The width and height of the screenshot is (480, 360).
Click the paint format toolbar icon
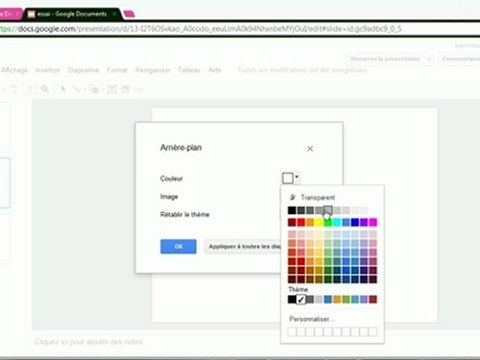click(14, 89)
